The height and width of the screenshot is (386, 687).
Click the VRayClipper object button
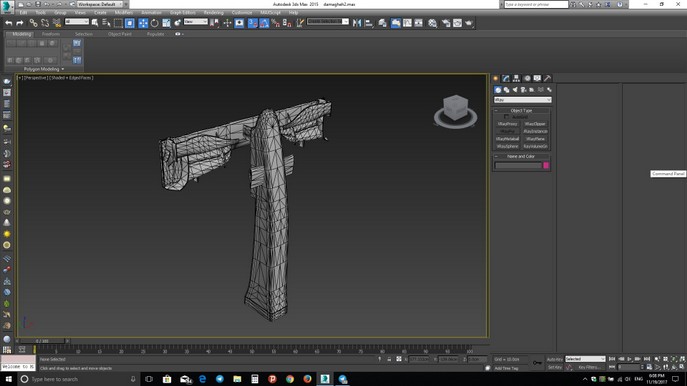(535, 124)
